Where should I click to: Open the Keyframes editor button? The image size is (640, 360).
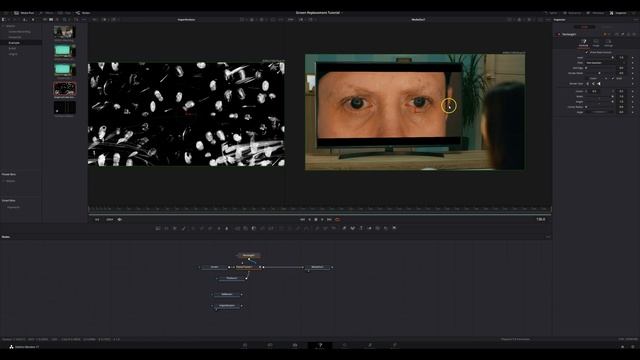[x=572, y=13]
